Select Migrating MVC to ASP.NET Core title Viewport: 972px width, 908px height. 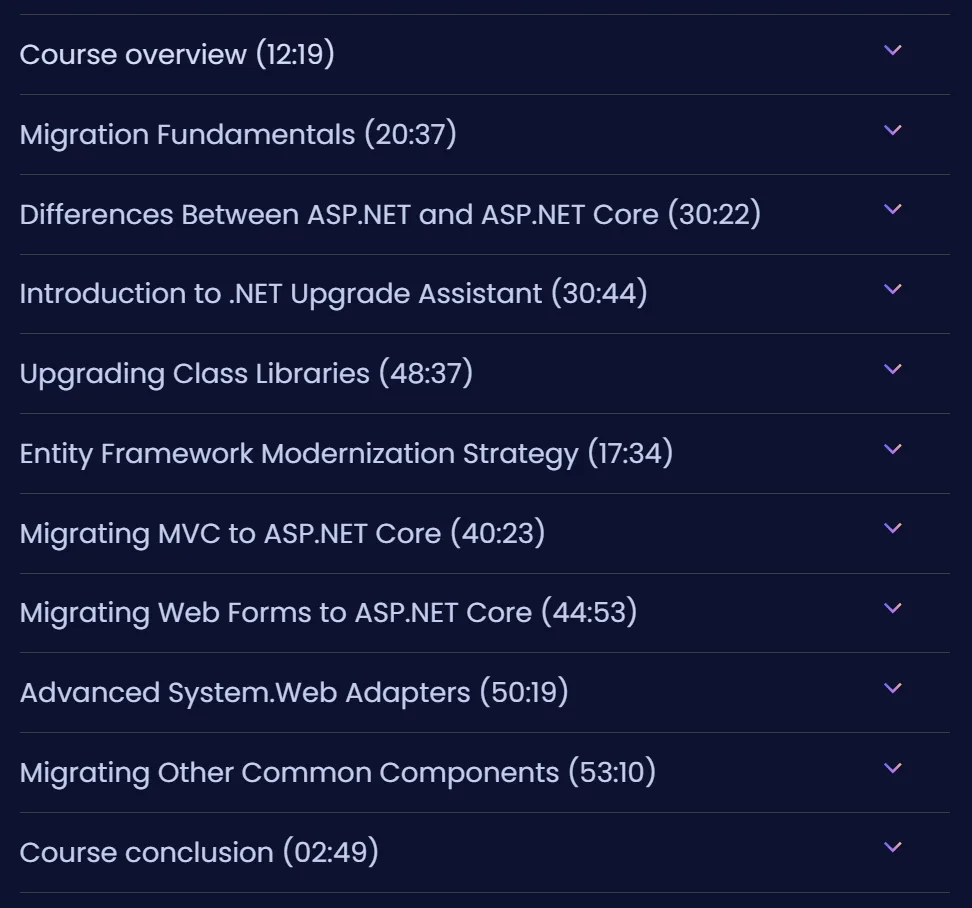click(283, 534)
